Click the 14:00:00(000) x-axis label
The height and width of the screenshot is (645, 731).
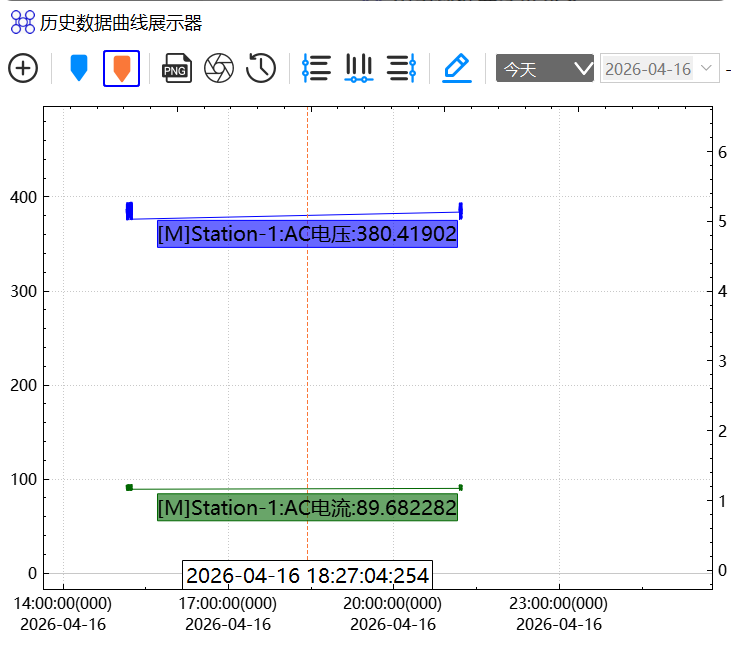click(63, 603)
